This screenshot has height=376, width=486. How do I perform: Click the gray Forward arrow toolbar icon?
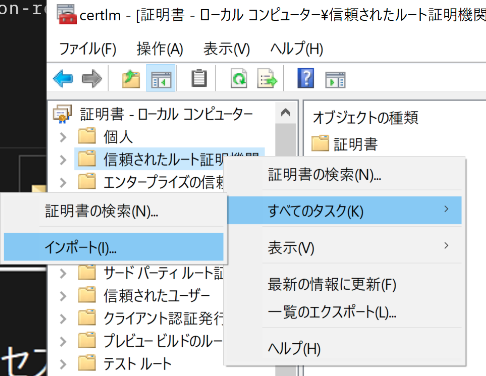click(92, 79)
